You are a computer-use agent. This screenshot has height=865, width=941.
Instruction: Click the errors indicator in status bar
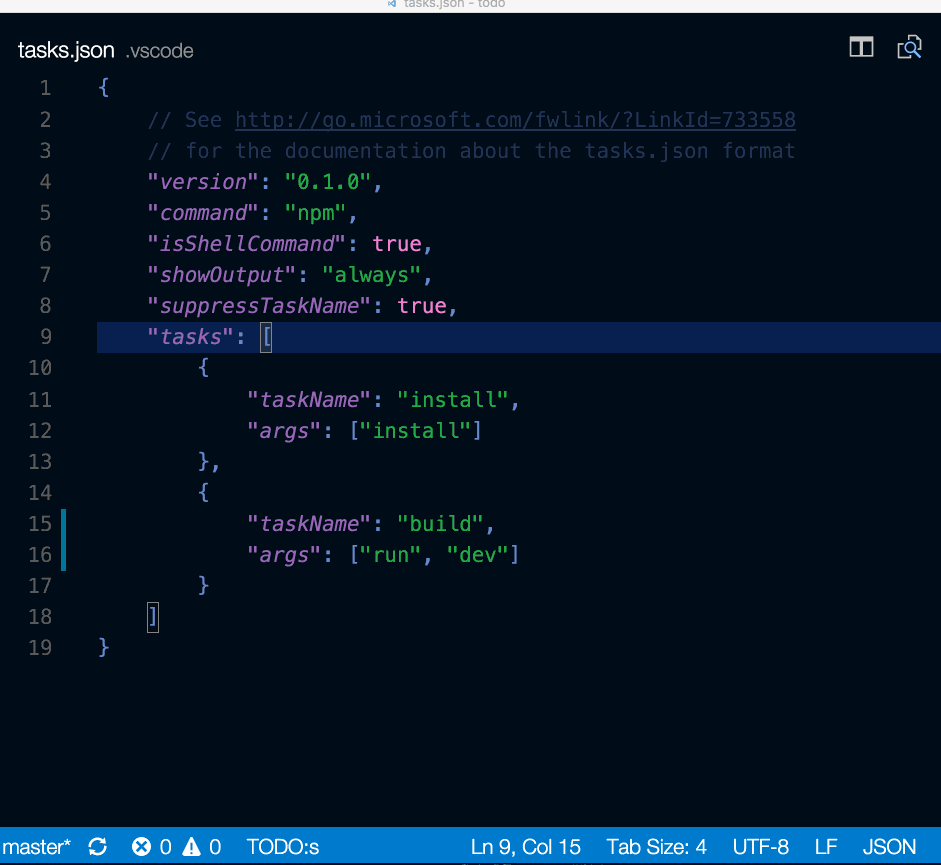[152, 847]
